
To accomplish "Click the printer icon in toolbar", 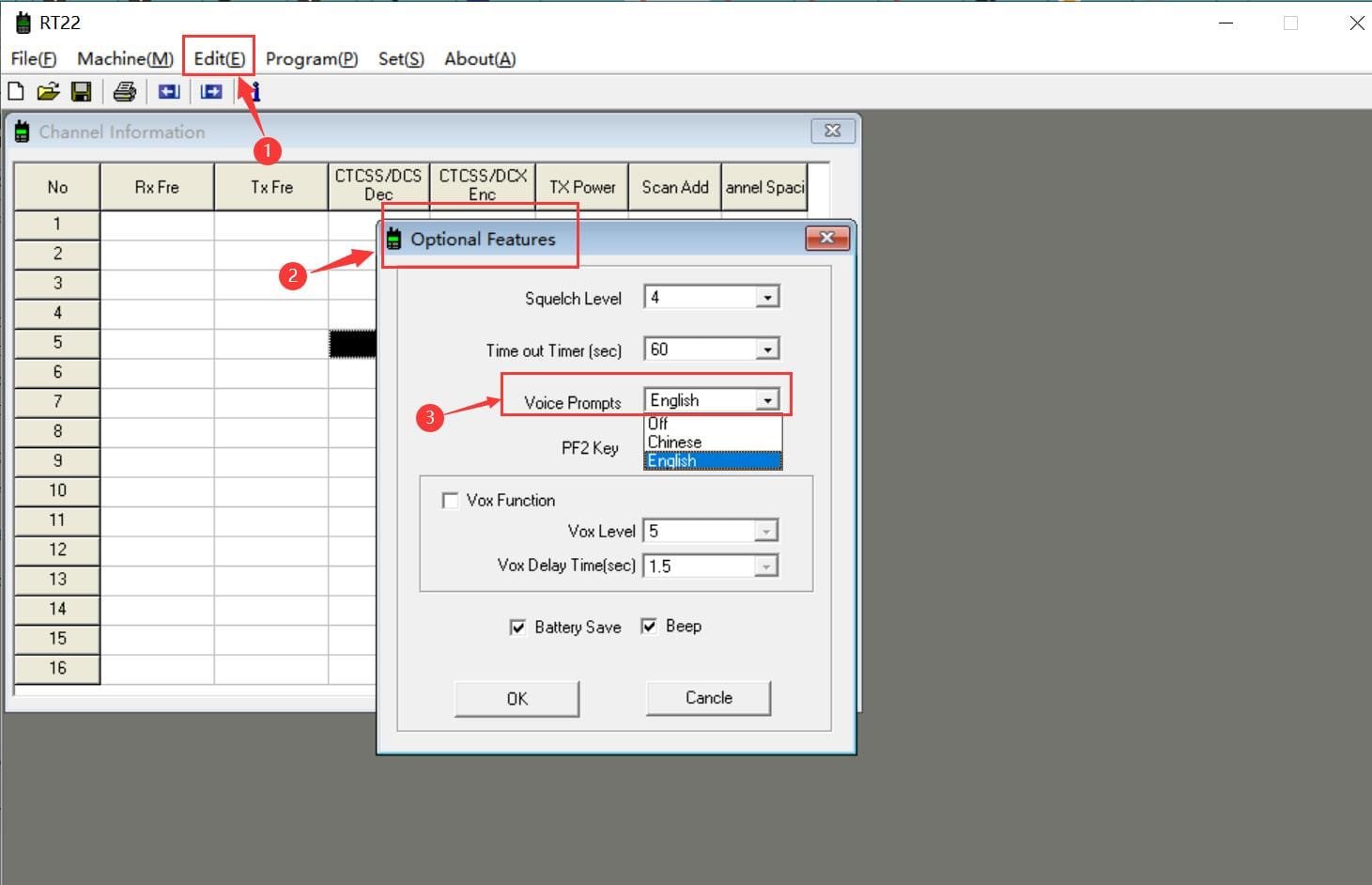I will pos(124,91).
